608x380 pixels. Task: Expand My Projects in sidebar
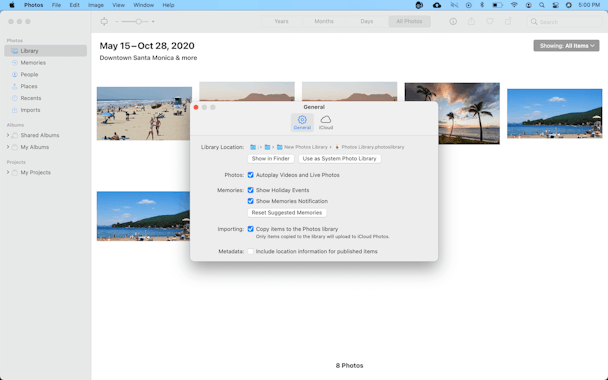tap(8, 173)
